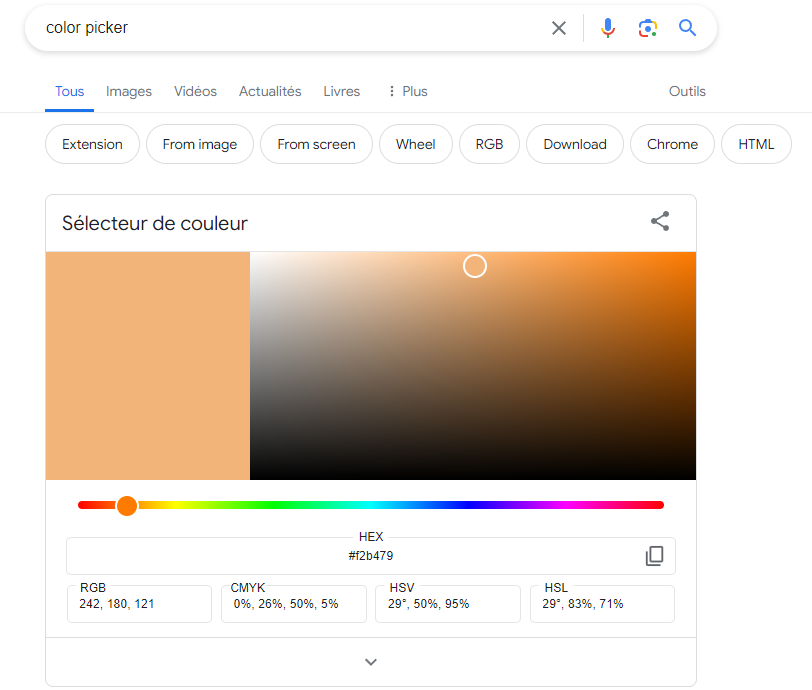Select the From image filter chip

[x=200, y=144]
